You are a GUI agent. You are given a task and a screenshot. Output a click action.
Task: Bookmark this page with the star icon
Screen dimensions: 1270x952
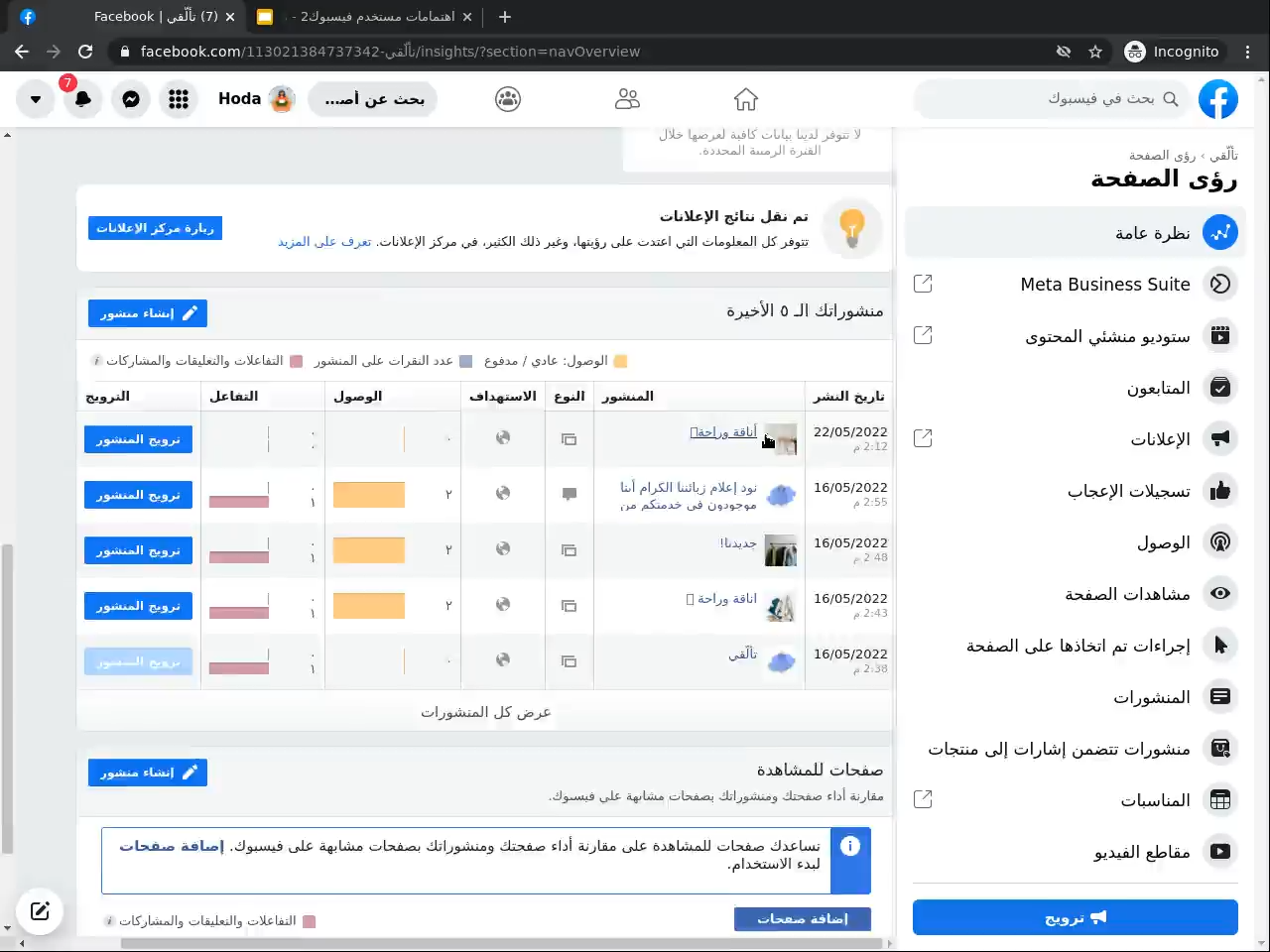pyautogui.click(x=1095, y=52)
